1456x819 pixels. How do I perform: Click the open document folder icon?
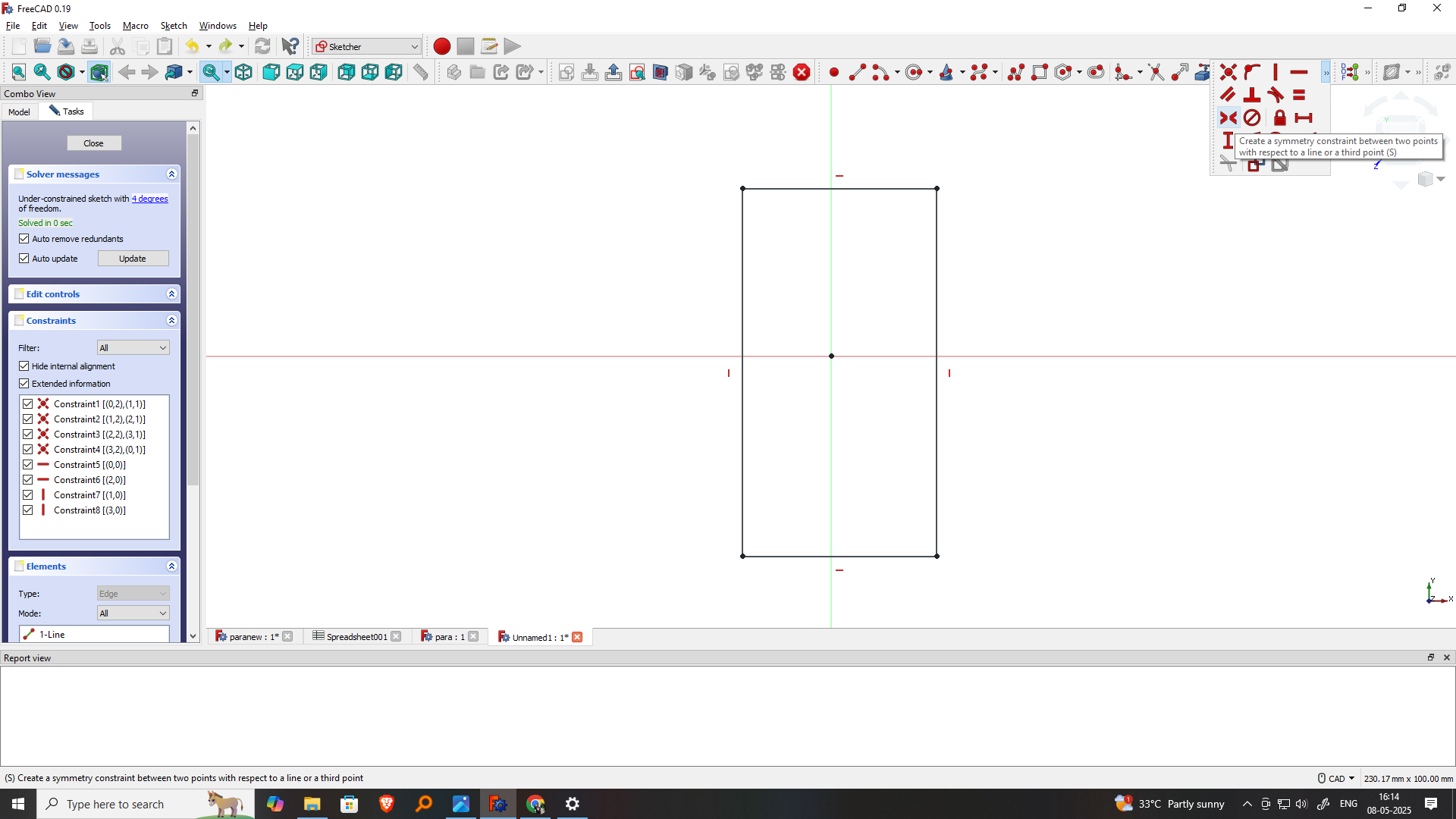tap(42, 46)
